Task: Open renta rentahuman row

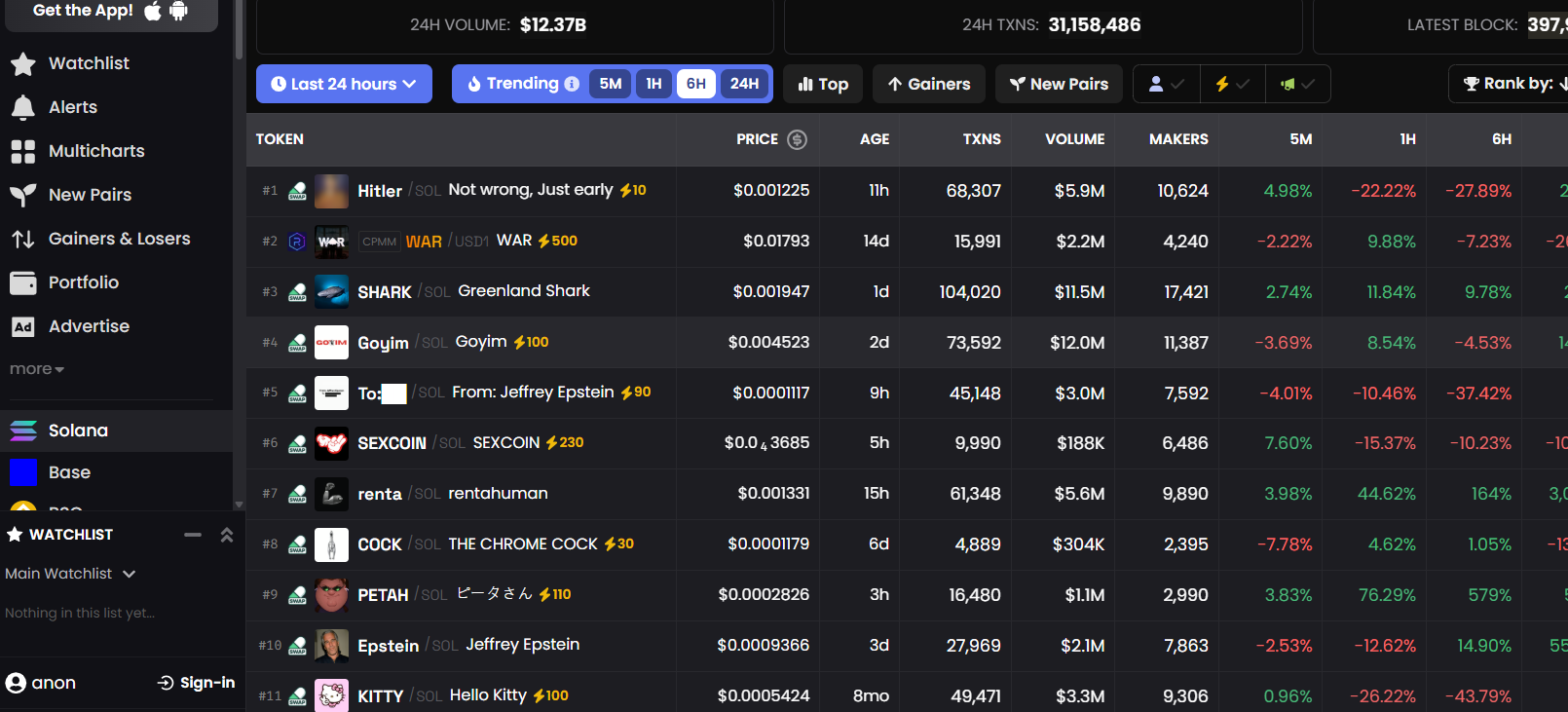Action: (907, 494)
